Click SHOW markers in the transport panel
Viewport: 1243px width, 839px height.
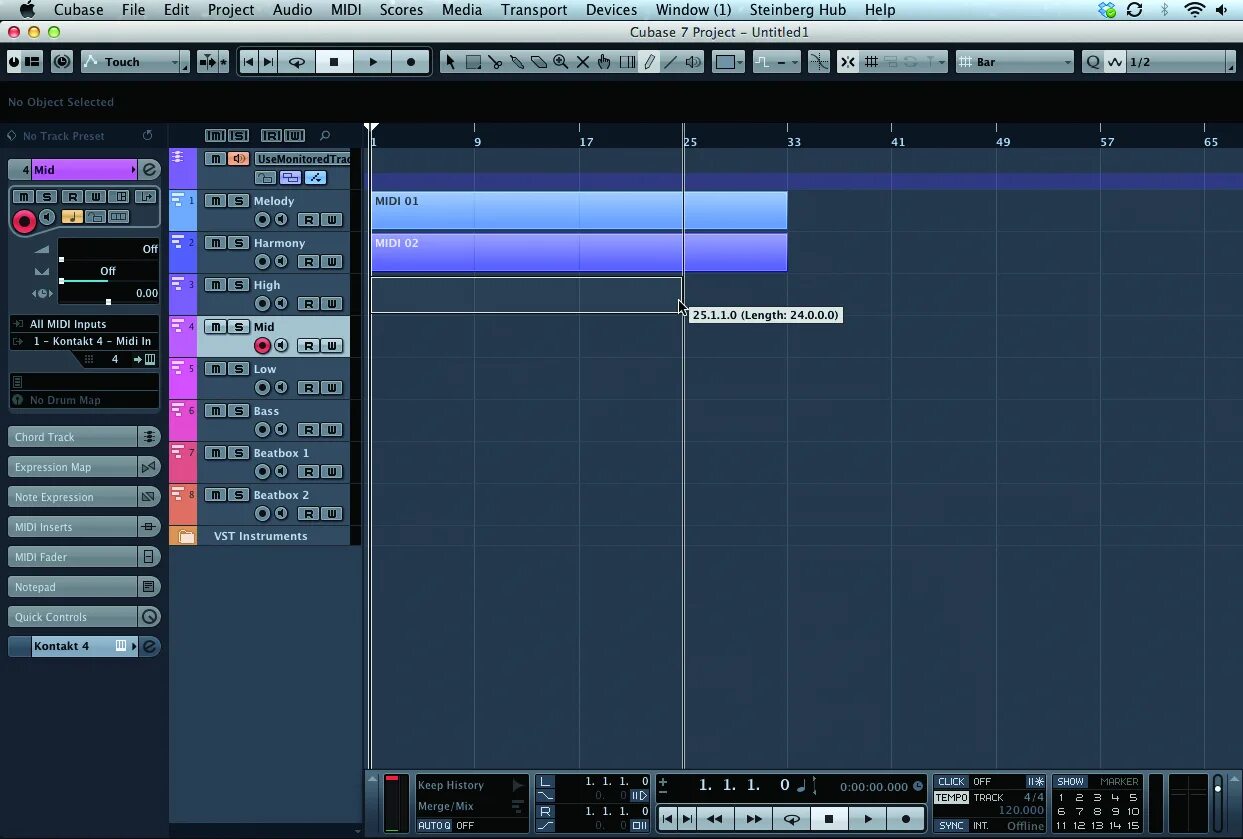tap(1070, 782)
